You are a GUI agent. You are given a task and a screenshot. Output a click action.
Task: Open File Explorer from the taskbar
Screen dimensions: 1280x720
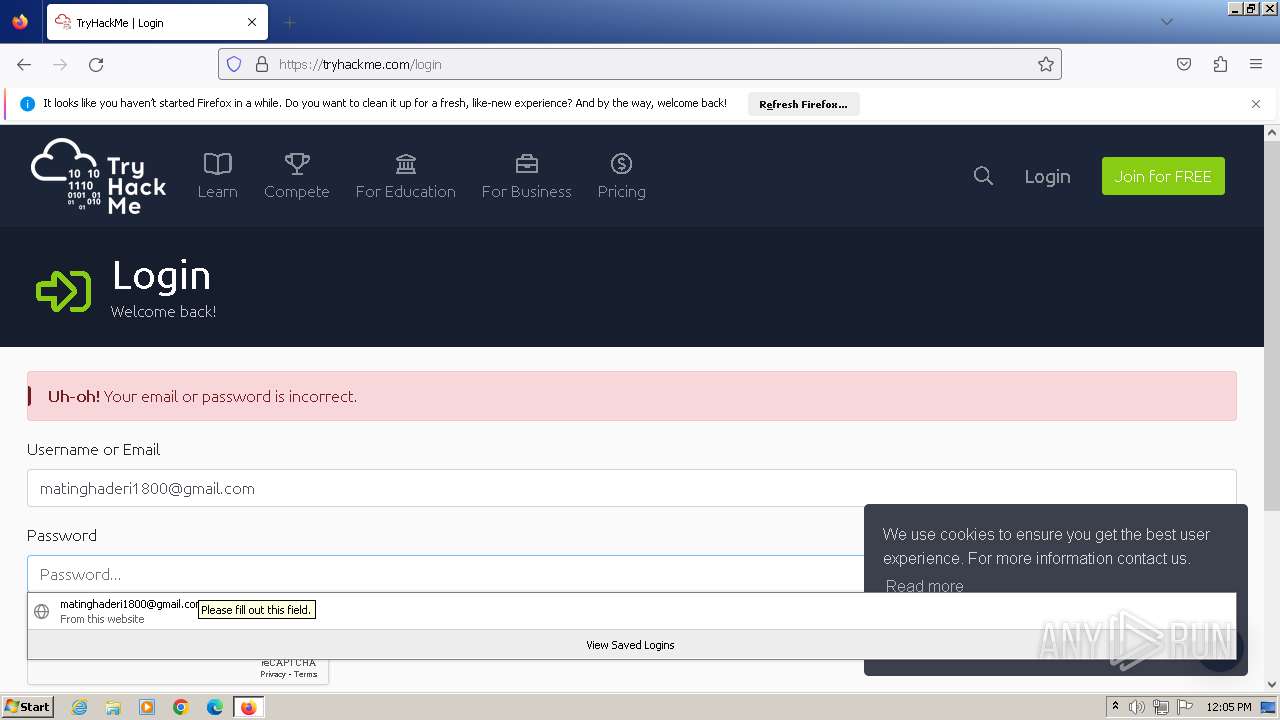(x=113, y=707)
